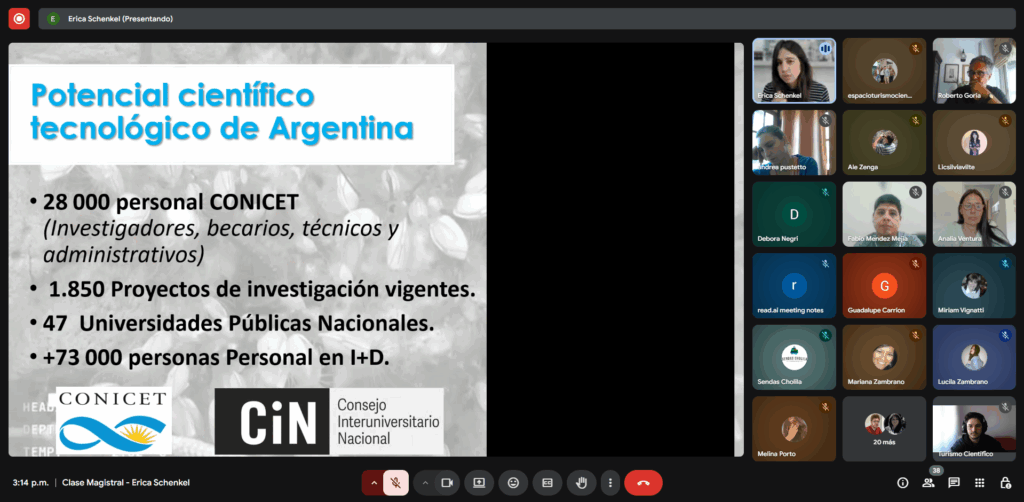Click muted mic icon on Roberto Goria tile
The height and width of the screenshot is (502, 1024).
[x=1005, y=49]
